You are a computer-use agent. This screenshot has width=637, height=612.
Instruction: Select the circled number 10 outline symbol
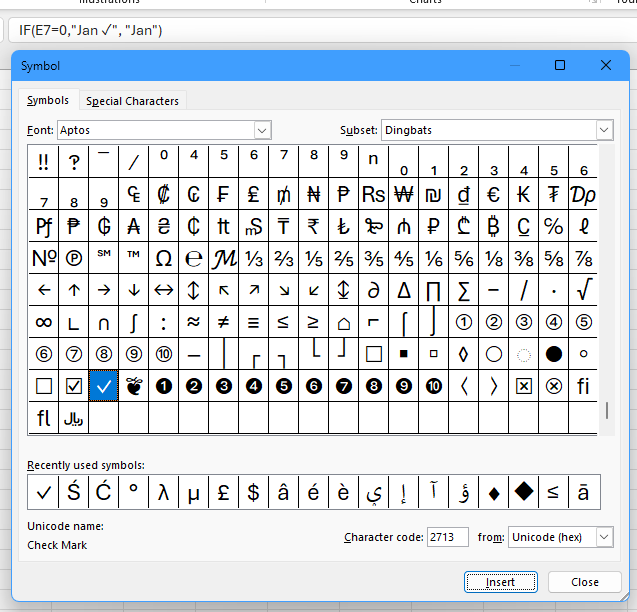point(164,354)
